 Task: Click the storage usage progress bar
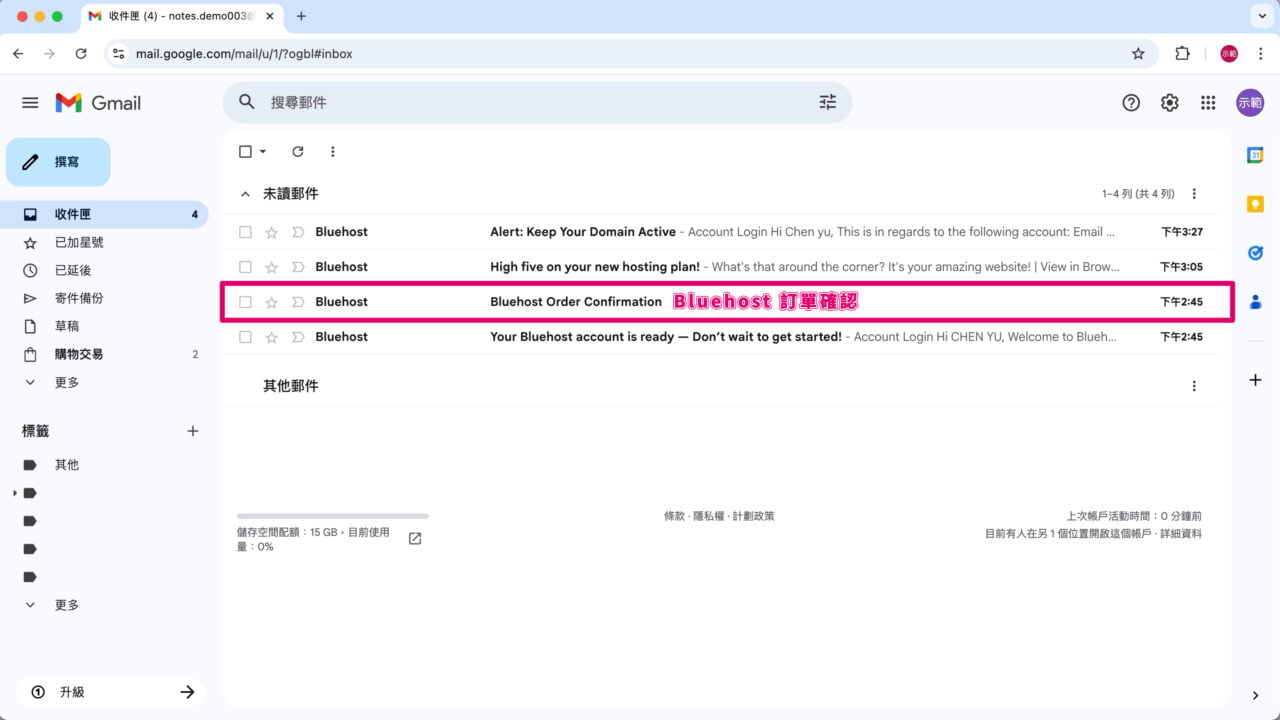pos(330,515)
